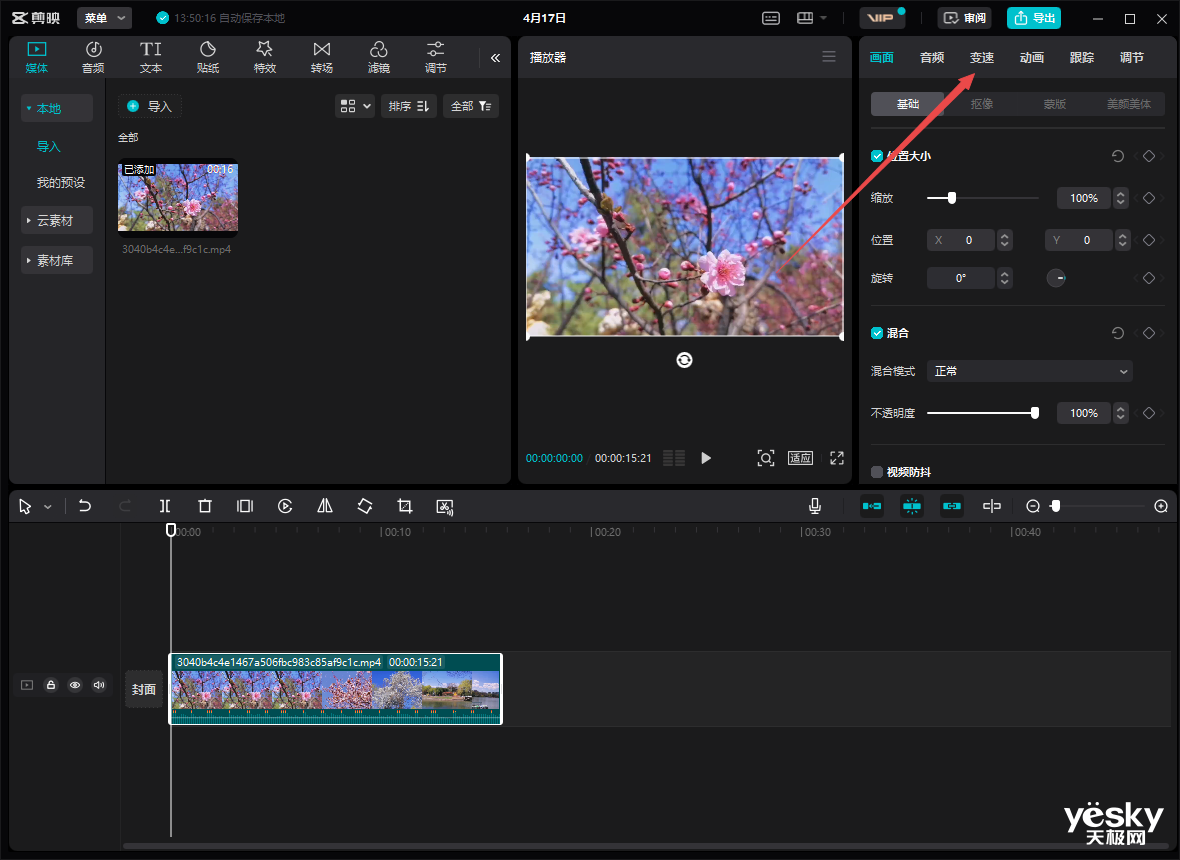This screenshot has width=1180, height=860.
Task: Open the grid view mode dropdown
Action: 354,106
